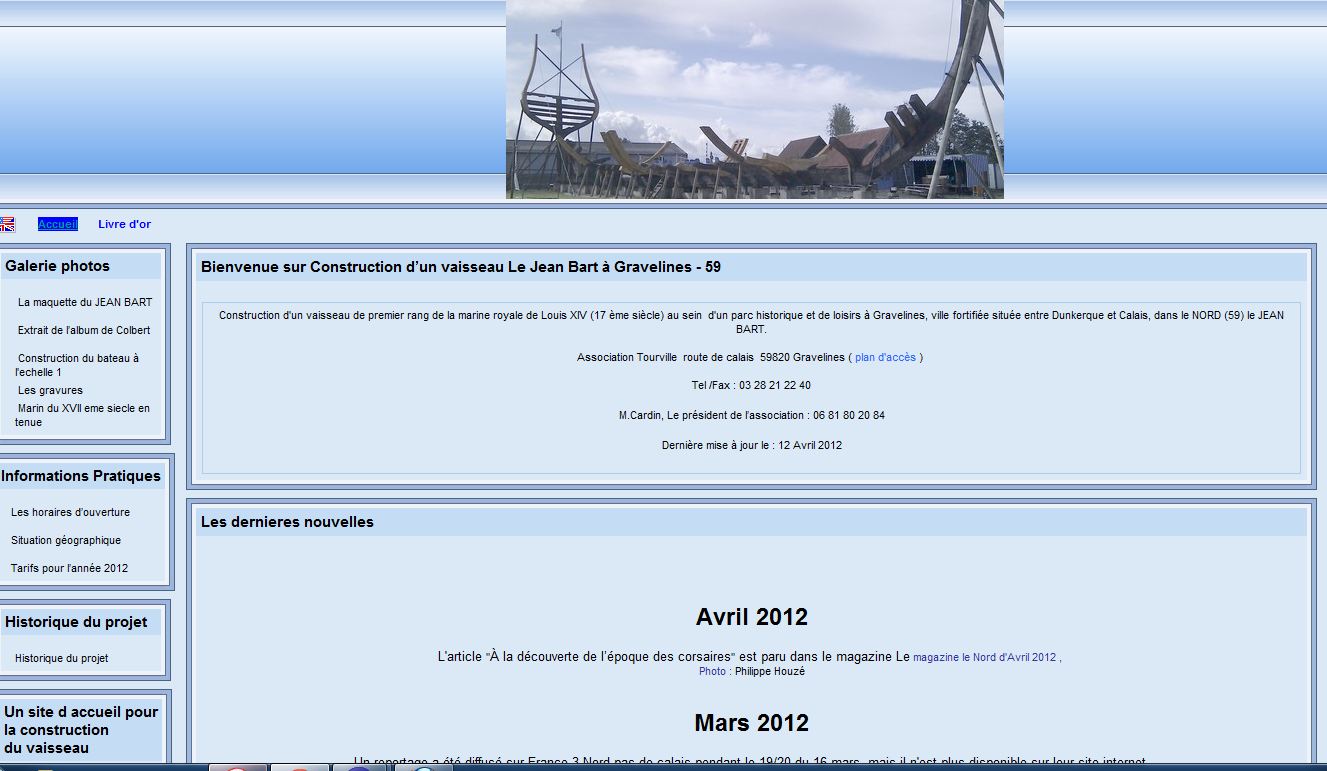Open La maquette du JEAN BART gallery
Image resolution: width=1327 pixels, height=771 pixels.
(85, 302)
